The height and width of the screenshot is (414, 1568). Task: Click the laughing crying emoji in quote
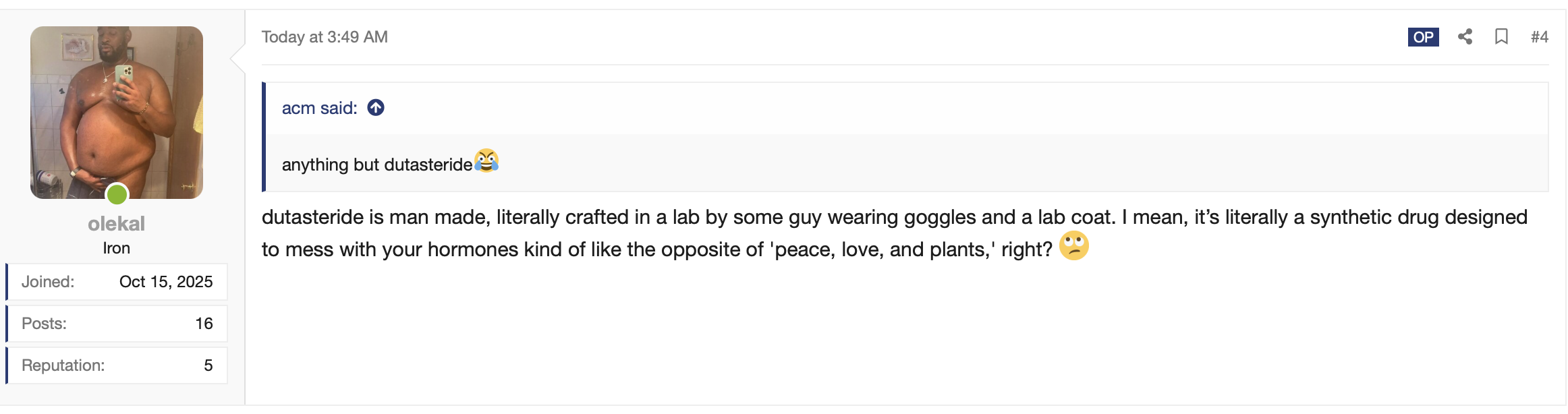(486, 161)
